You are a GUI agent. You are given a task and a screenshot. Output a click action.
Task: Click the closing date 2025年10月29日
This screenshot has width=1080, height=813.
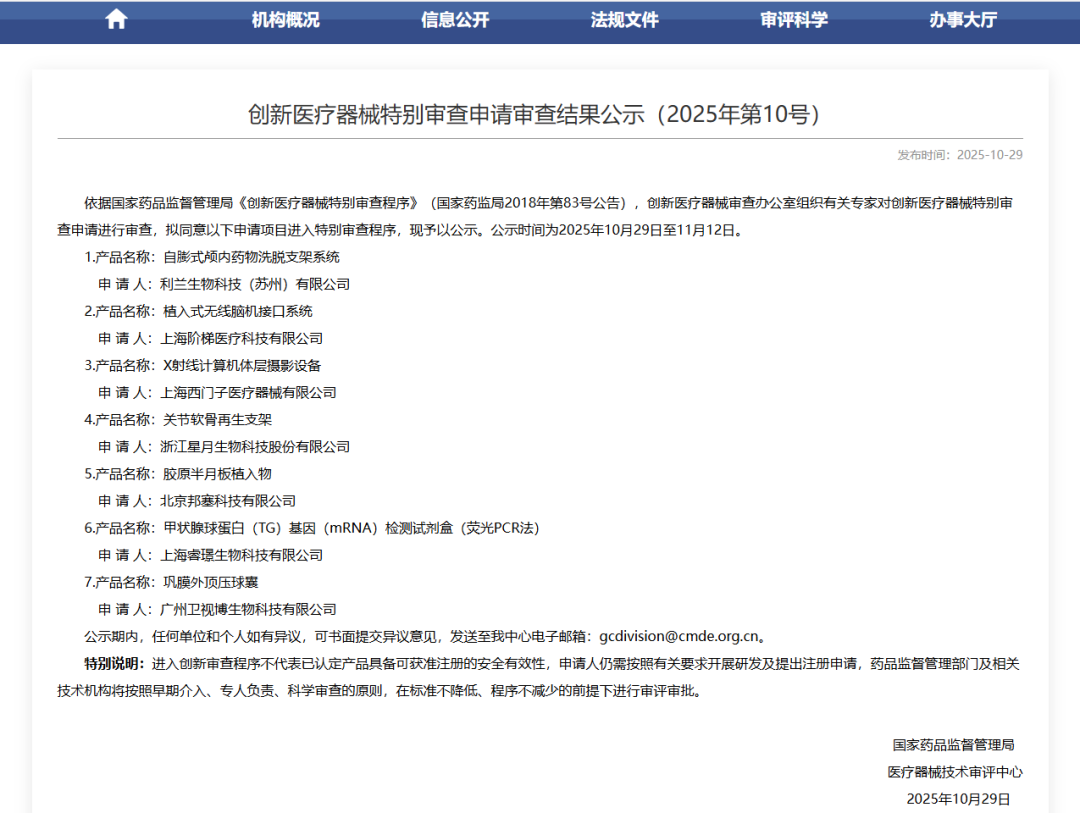tap(958, 799)
